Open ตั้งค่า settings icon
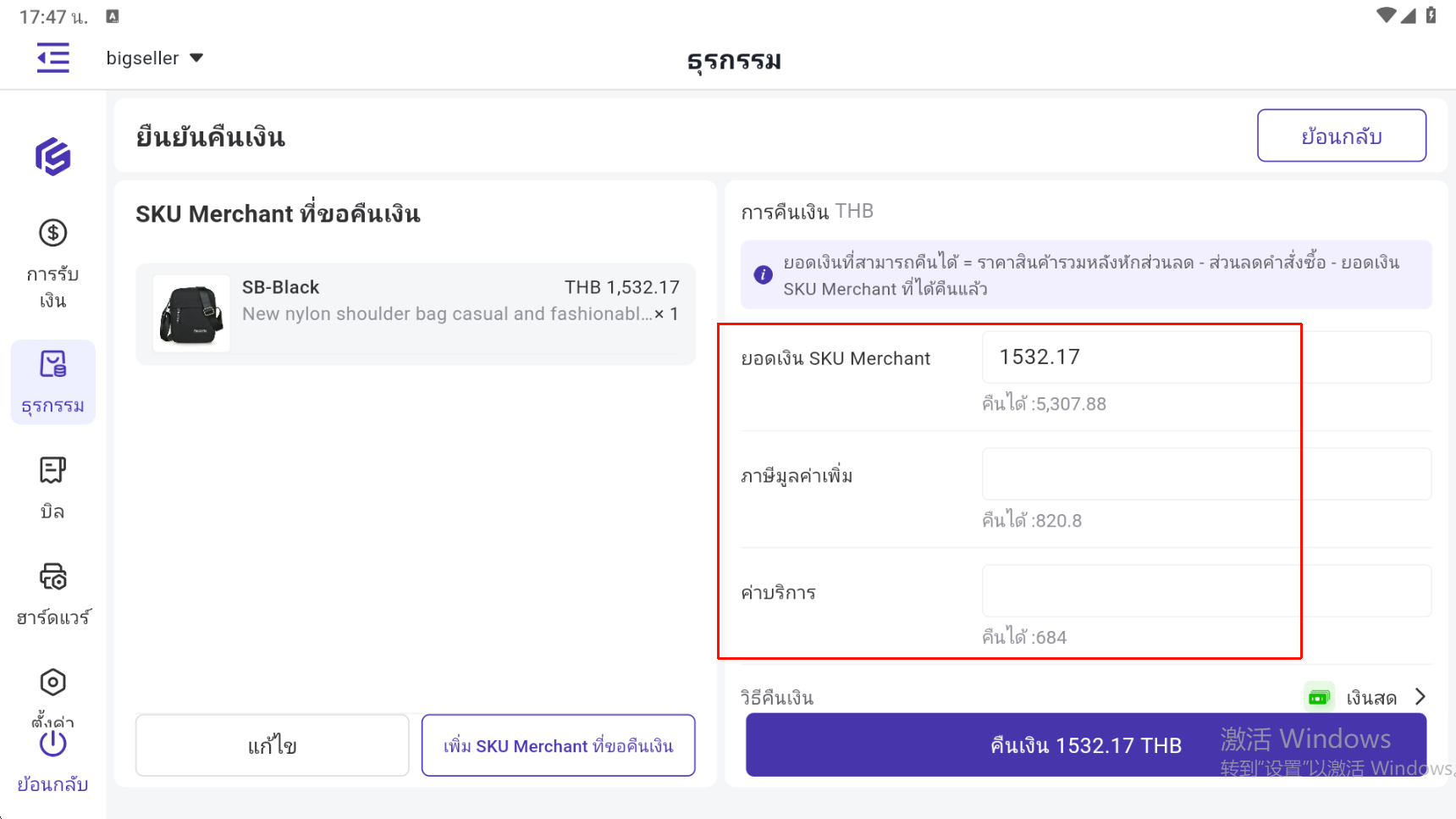Image resolution: width=1456 pixels, height=819 pixels. 52,683
